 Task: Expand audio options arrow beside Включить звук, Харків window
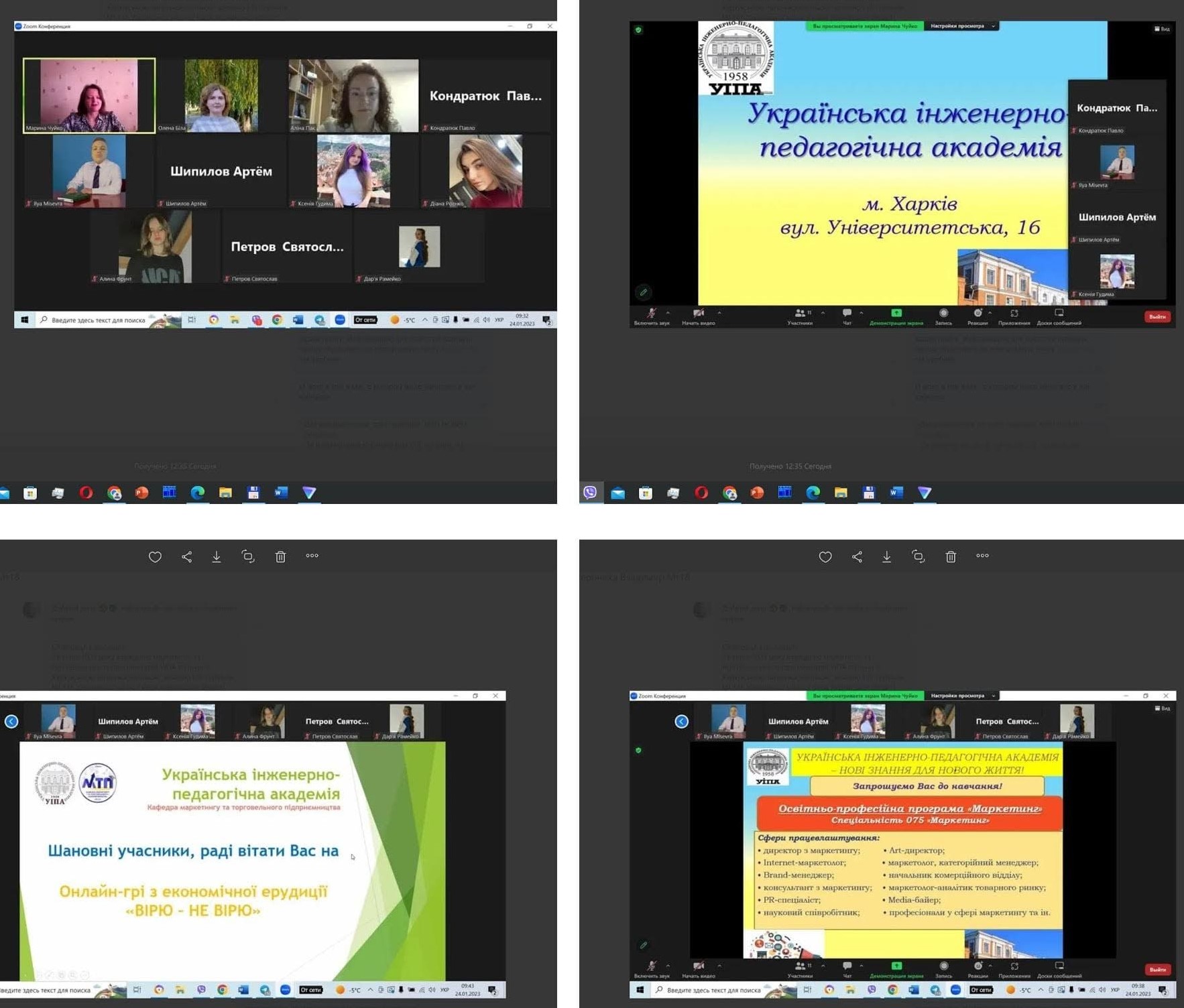(x=668, y=312)
